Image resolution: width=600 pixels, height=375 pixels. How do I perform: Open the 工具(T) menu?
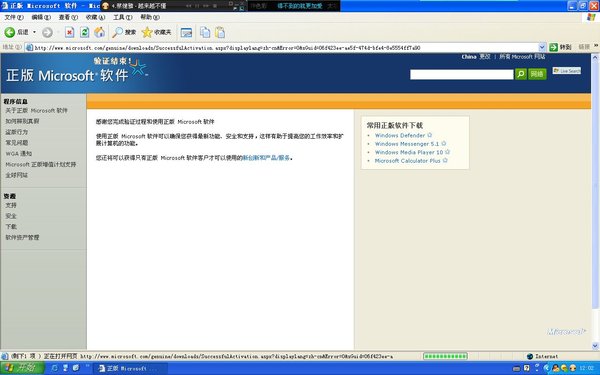tap(122, 17)
